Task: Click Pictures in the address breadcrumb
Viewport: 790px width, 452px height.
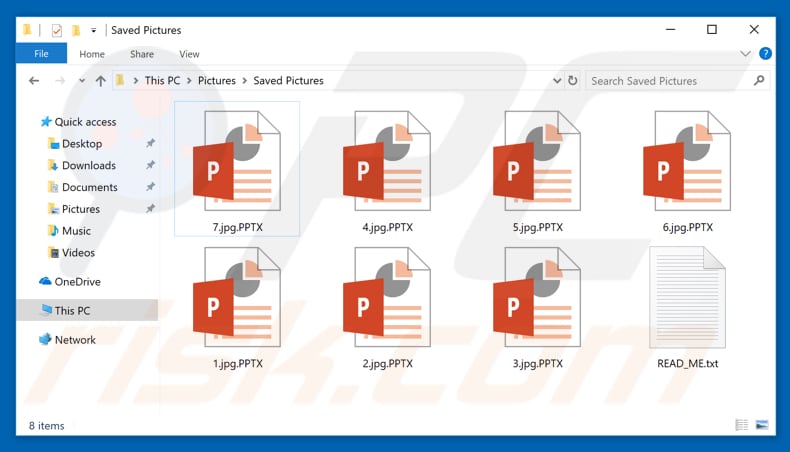Action: pos(216,81)
